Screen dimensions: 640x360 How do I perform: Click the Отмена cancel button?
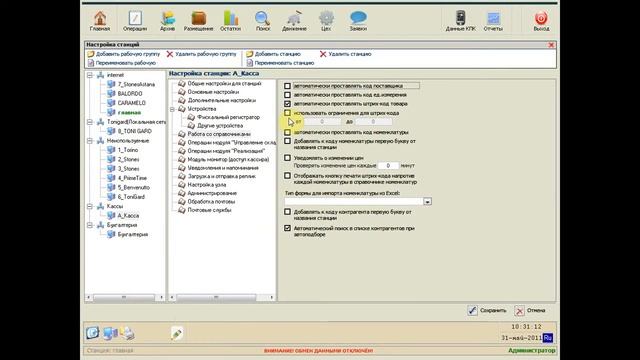[530, 311]
